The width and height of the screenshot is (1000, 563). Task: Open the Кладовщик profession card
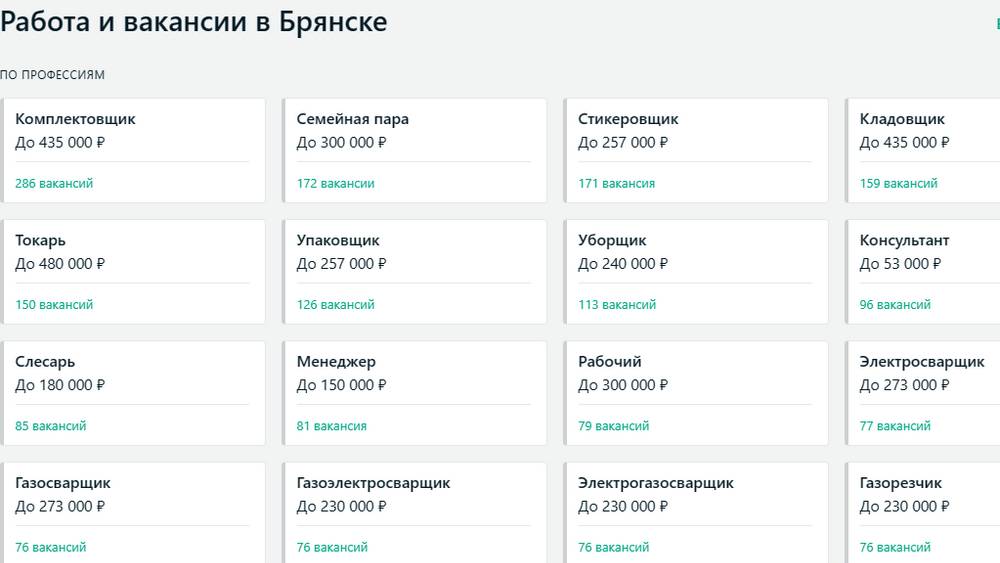coord(923,150)
